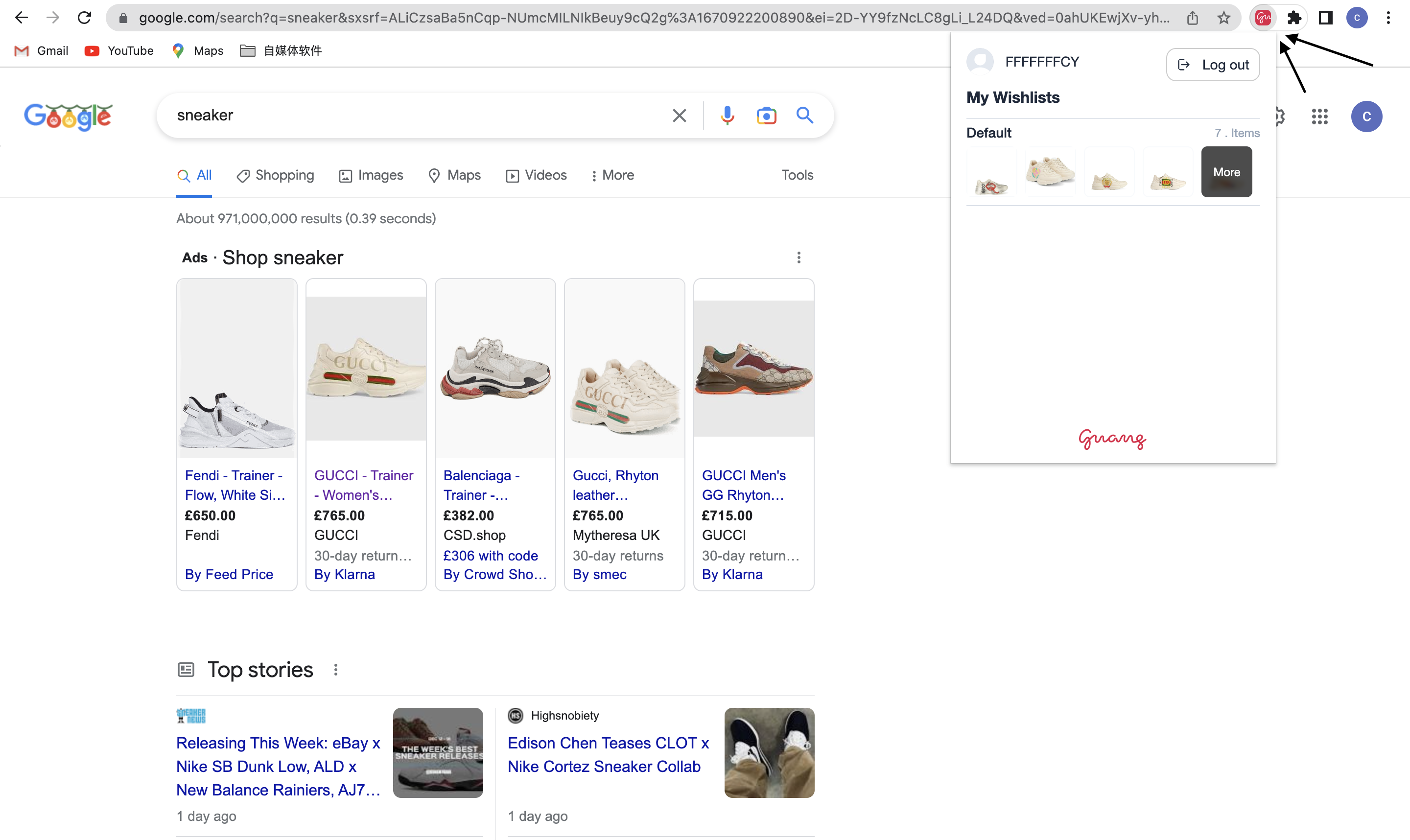Switch to the Maps search tab
This screenshot has width=1410, height=840.
coord(454,175)
